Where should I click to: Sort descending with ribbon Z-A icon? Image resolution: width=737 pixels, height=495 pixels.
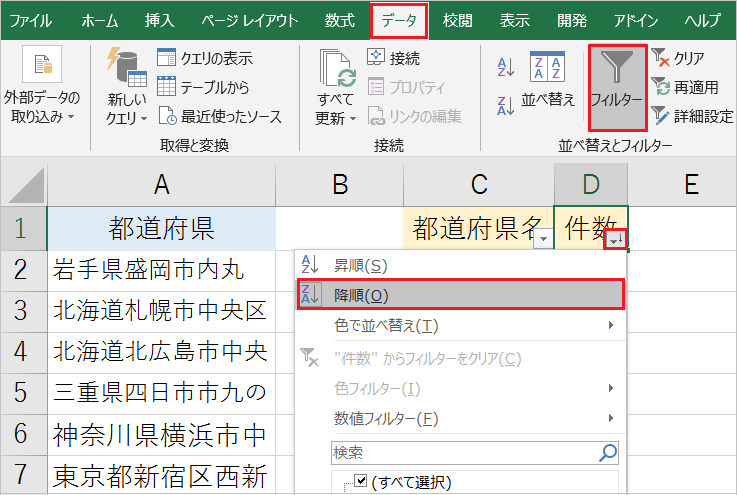[505, 105]
